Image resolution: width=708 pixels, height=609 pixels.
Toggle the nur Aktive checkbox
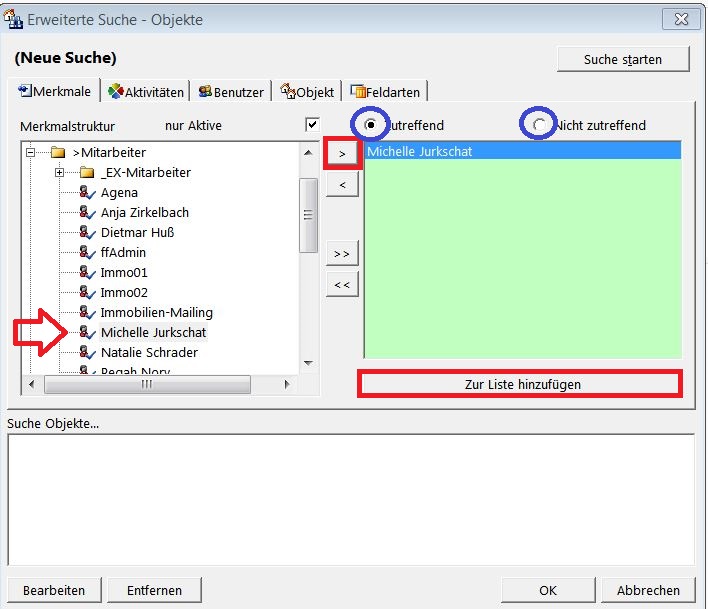click(312, 125)
